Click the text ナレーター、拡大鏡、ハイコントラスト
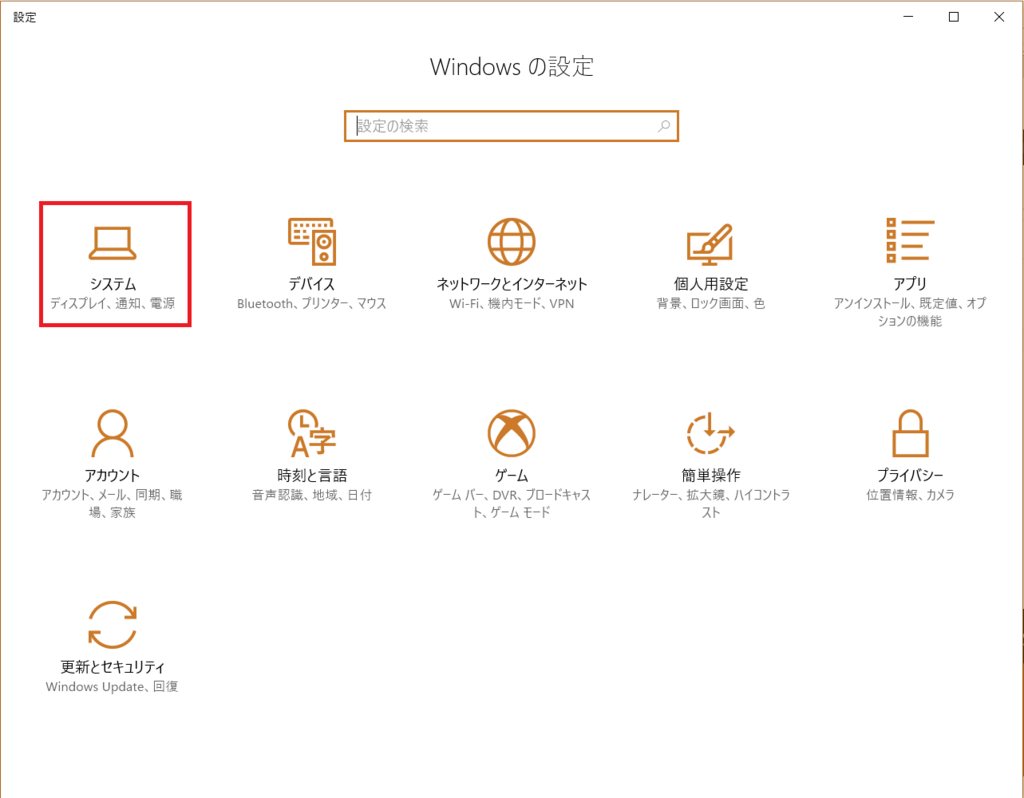 click(x=711, y=503)
